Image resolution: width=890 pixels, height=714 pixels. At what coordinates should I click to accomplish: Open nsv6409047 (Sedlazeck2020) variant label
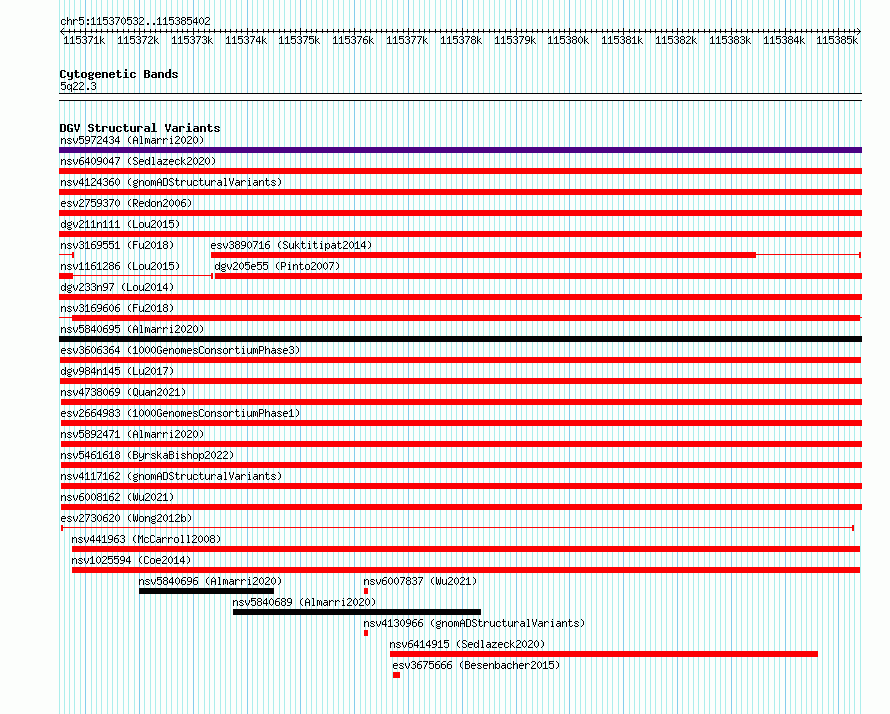(138, 161)
